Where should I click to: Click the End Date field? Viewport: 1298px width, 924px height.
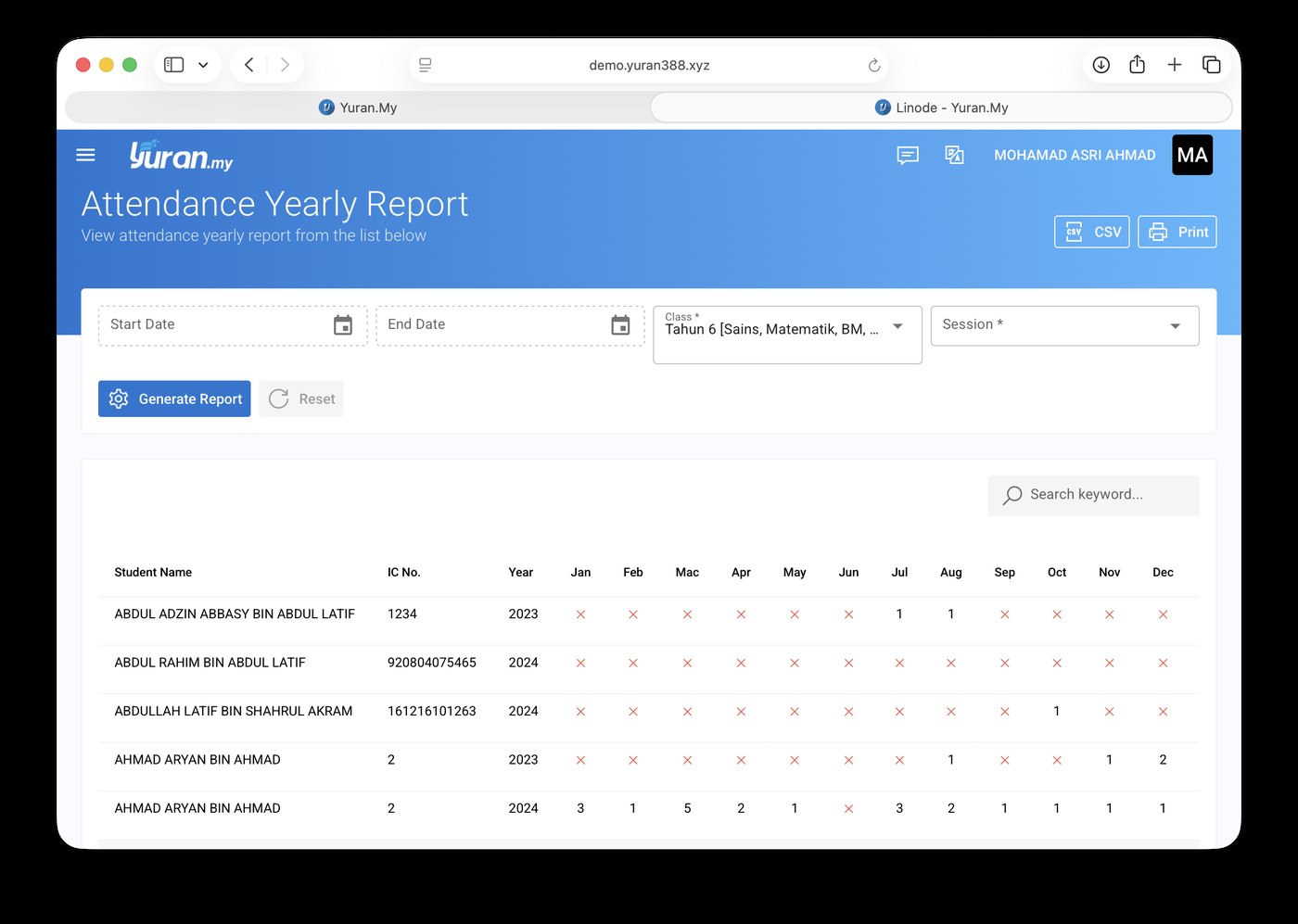pyautogui.click(x=510, y=325)
